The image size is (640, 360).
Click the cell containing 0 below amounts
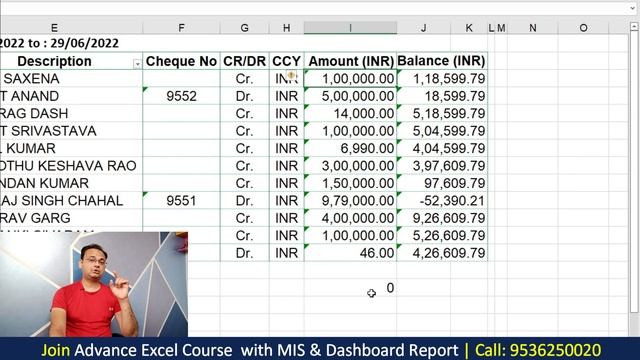pos(350,288)
